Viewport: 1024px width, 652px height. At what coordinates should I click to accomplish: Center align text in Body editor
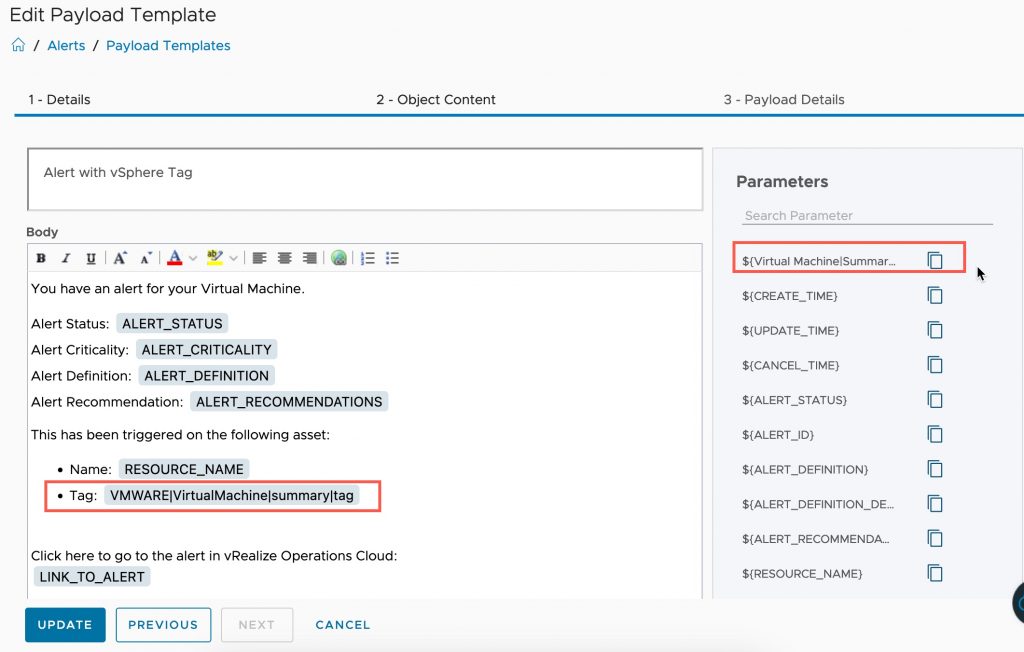coord(284,258)
